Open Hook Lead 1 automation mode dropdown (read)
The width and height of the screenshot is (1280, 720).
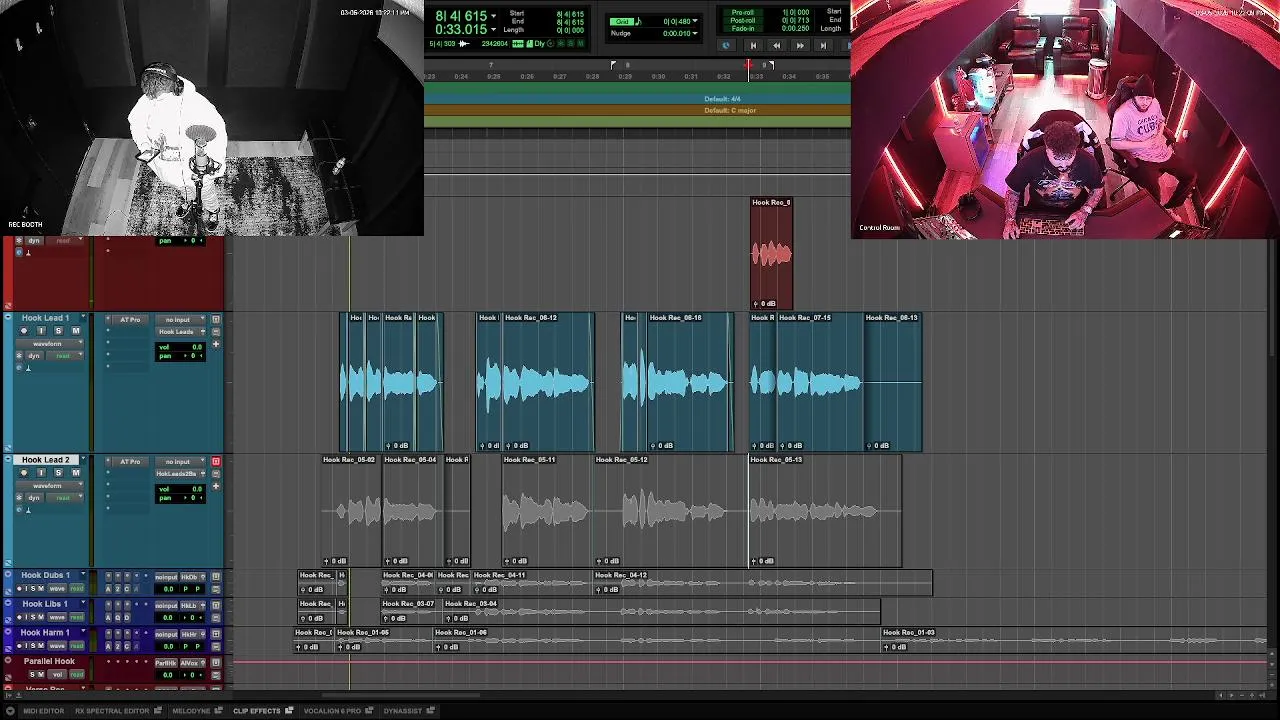[x=65, y=356]
